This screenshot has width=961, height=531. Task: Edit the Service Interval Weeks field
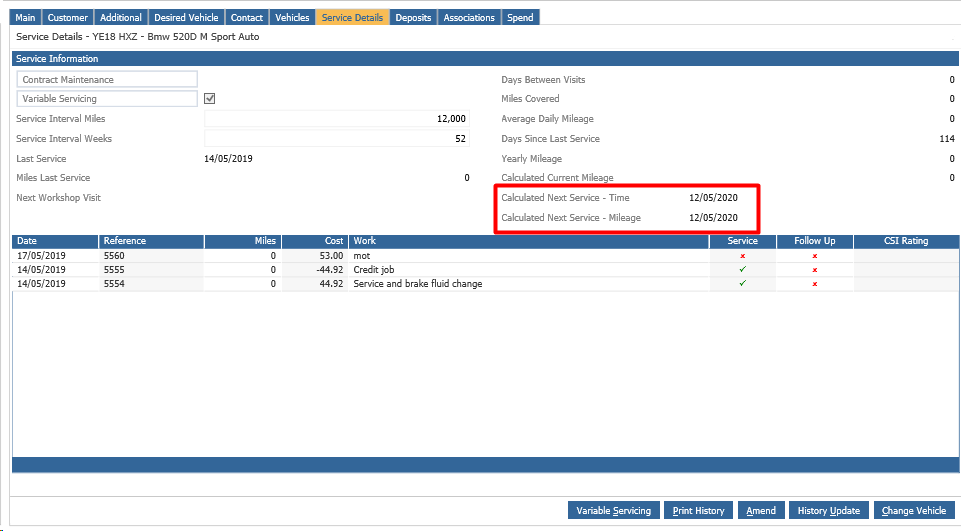(x=336, y=139)
